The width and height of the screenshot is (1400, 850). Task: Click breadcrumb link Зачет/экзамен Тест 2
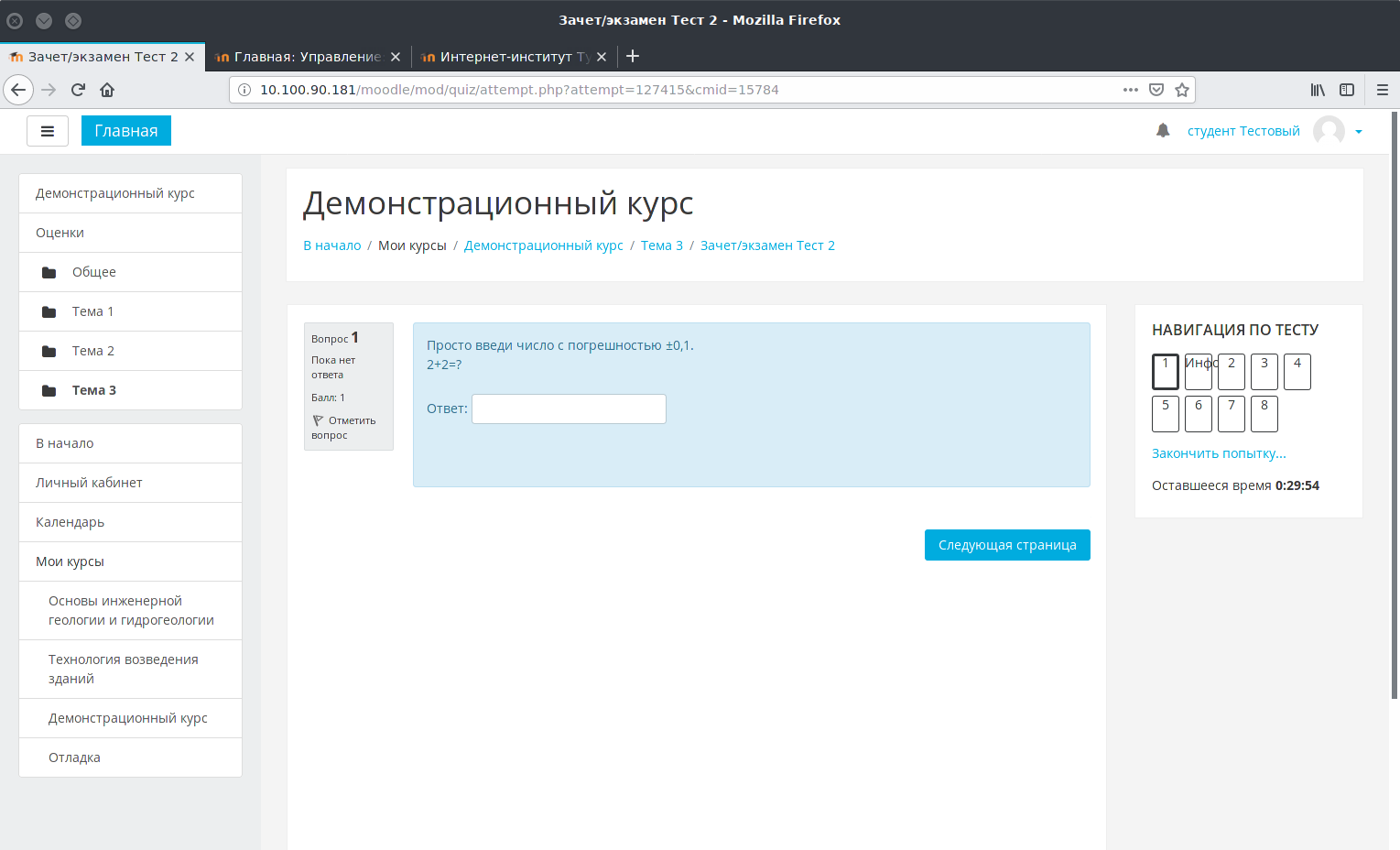[x=767, y=245]
